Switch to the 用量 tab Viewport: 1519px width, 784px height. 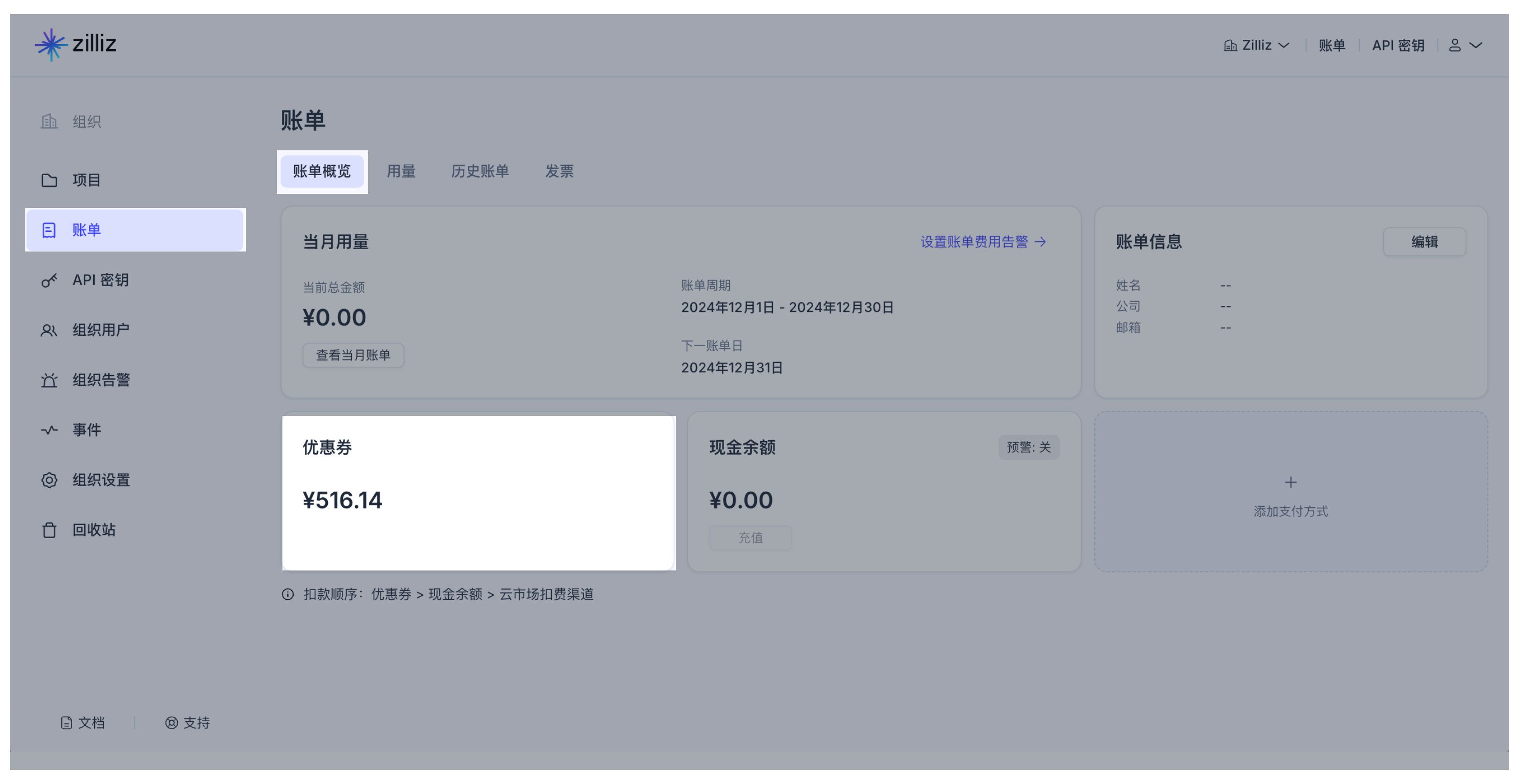click(401, 171)
